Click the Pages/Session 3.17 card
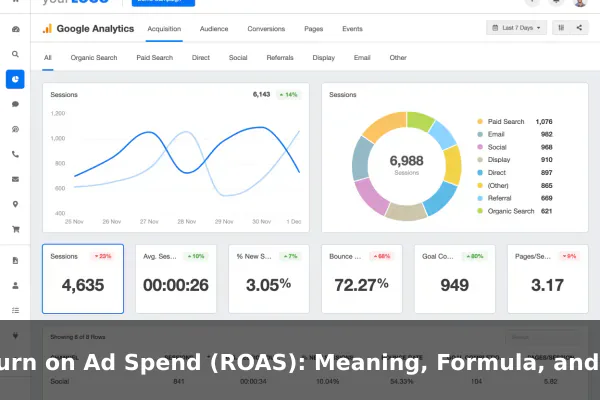 click(548, 279)
